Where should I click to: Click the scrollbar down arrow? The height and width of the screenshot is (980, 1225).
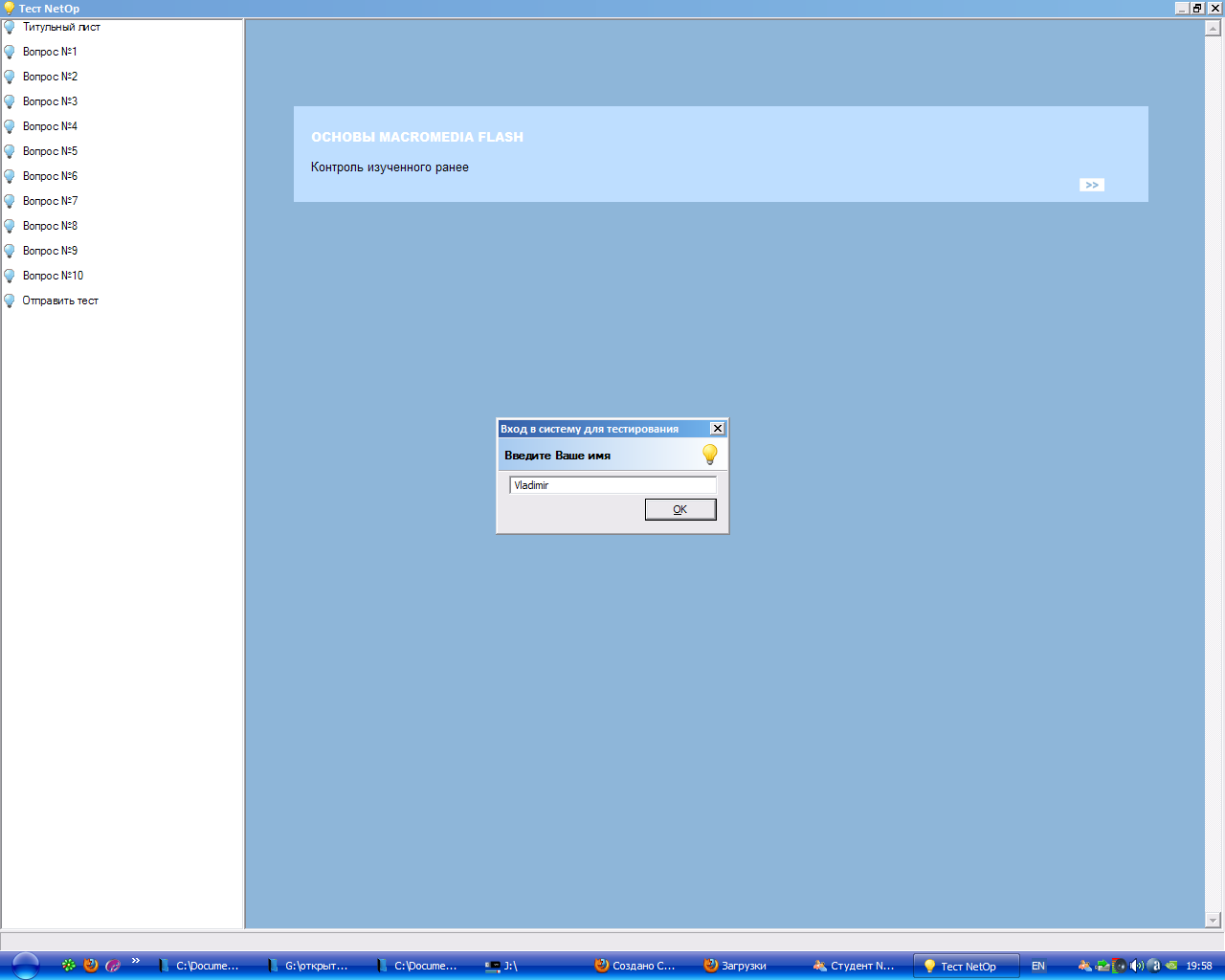1214,921
